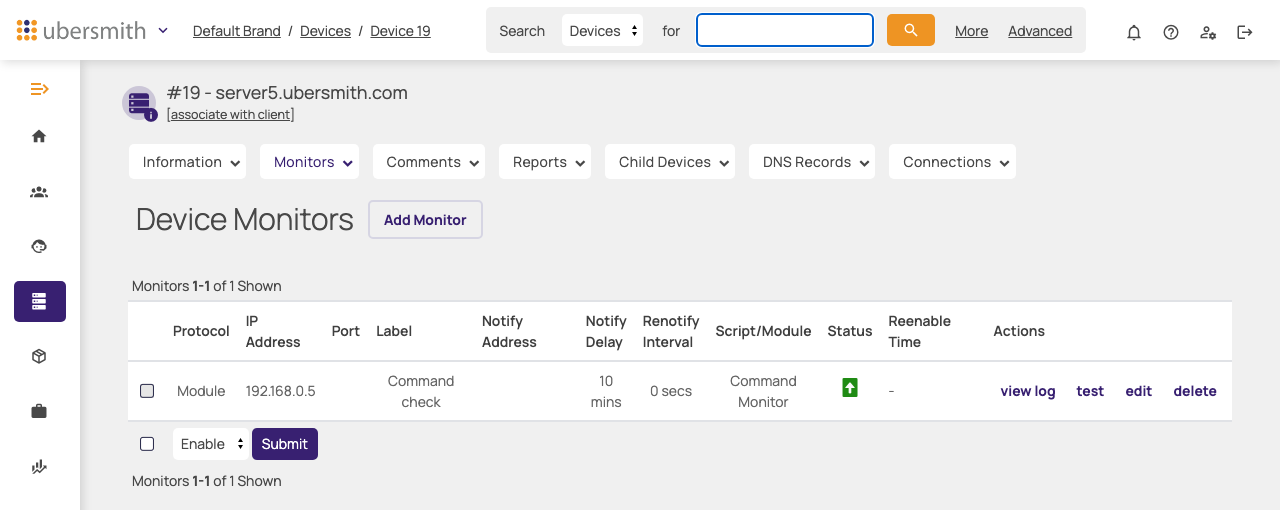Click the Module protocol cell
Screen dimensions: 1280x510
201,391
